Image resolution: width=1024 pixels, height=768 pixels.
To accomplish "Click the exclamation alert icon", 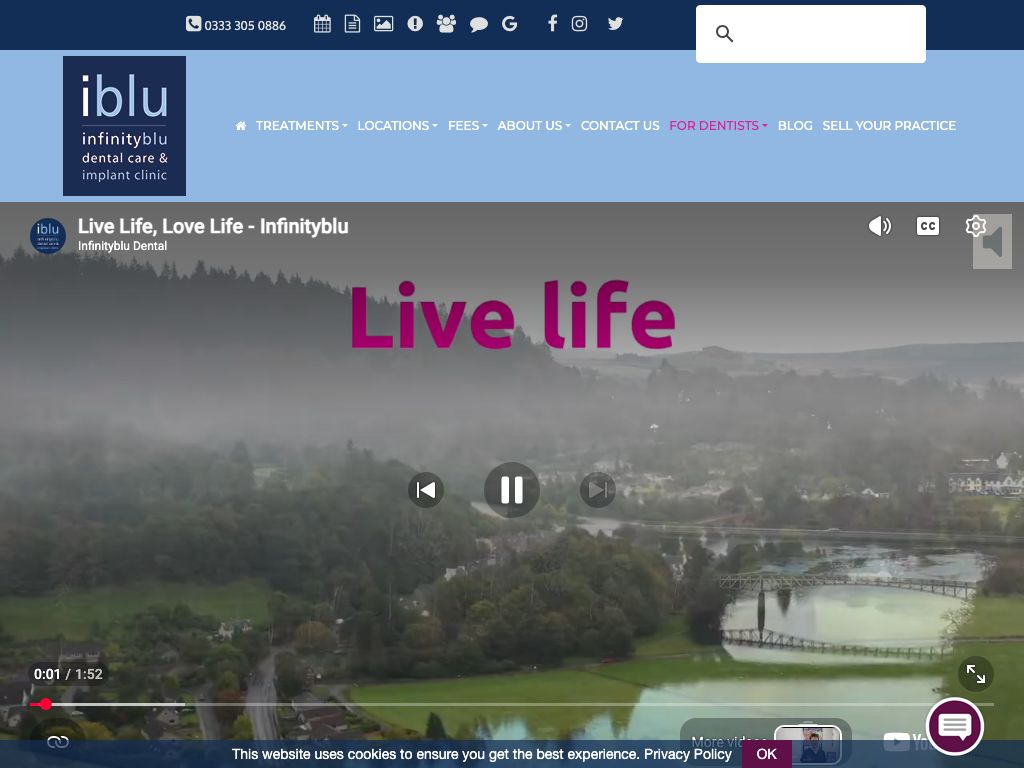I will click(x=415, y=24).
